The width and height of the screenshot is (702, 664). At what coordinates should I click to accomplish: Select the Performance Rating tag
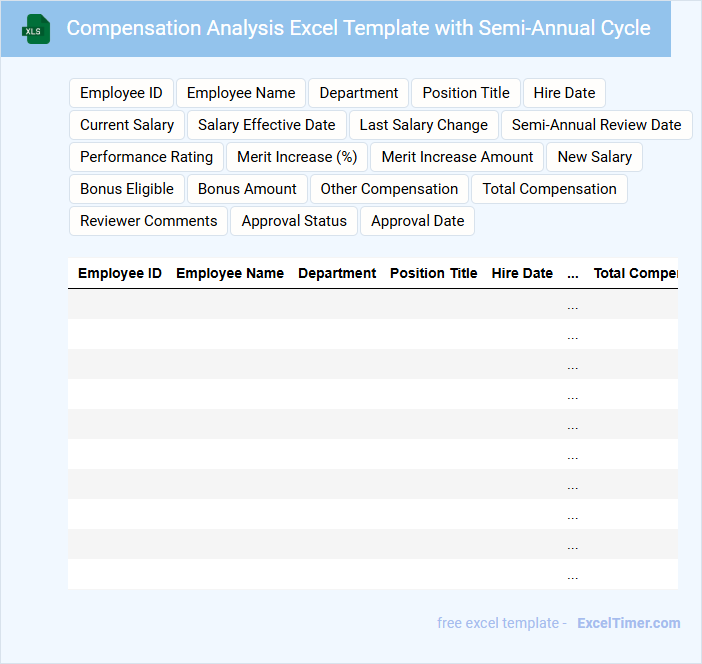pyautogui.click(x=146, y=157)
